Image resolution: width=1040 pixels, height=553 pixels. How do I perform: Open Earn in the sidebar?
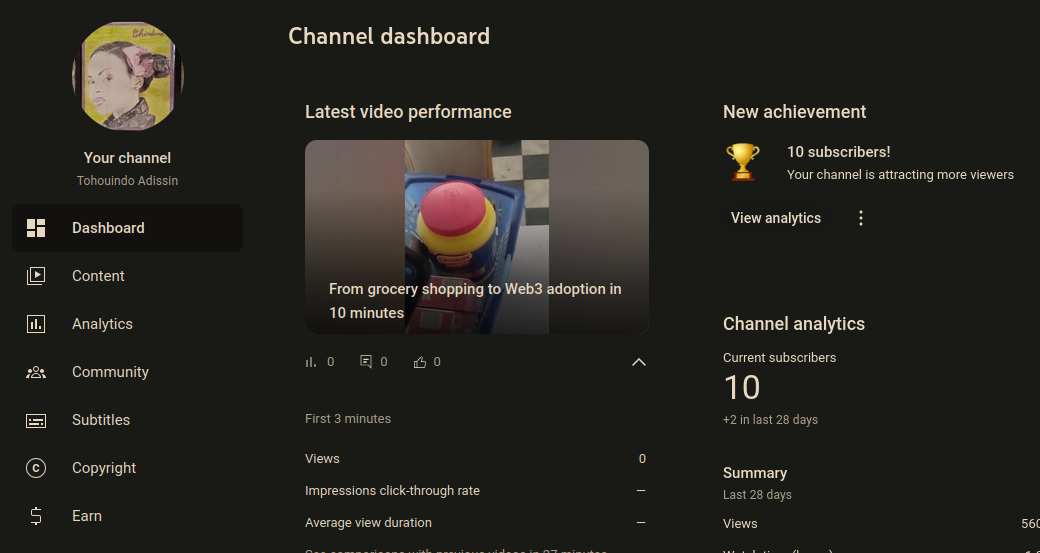[127, 516]
